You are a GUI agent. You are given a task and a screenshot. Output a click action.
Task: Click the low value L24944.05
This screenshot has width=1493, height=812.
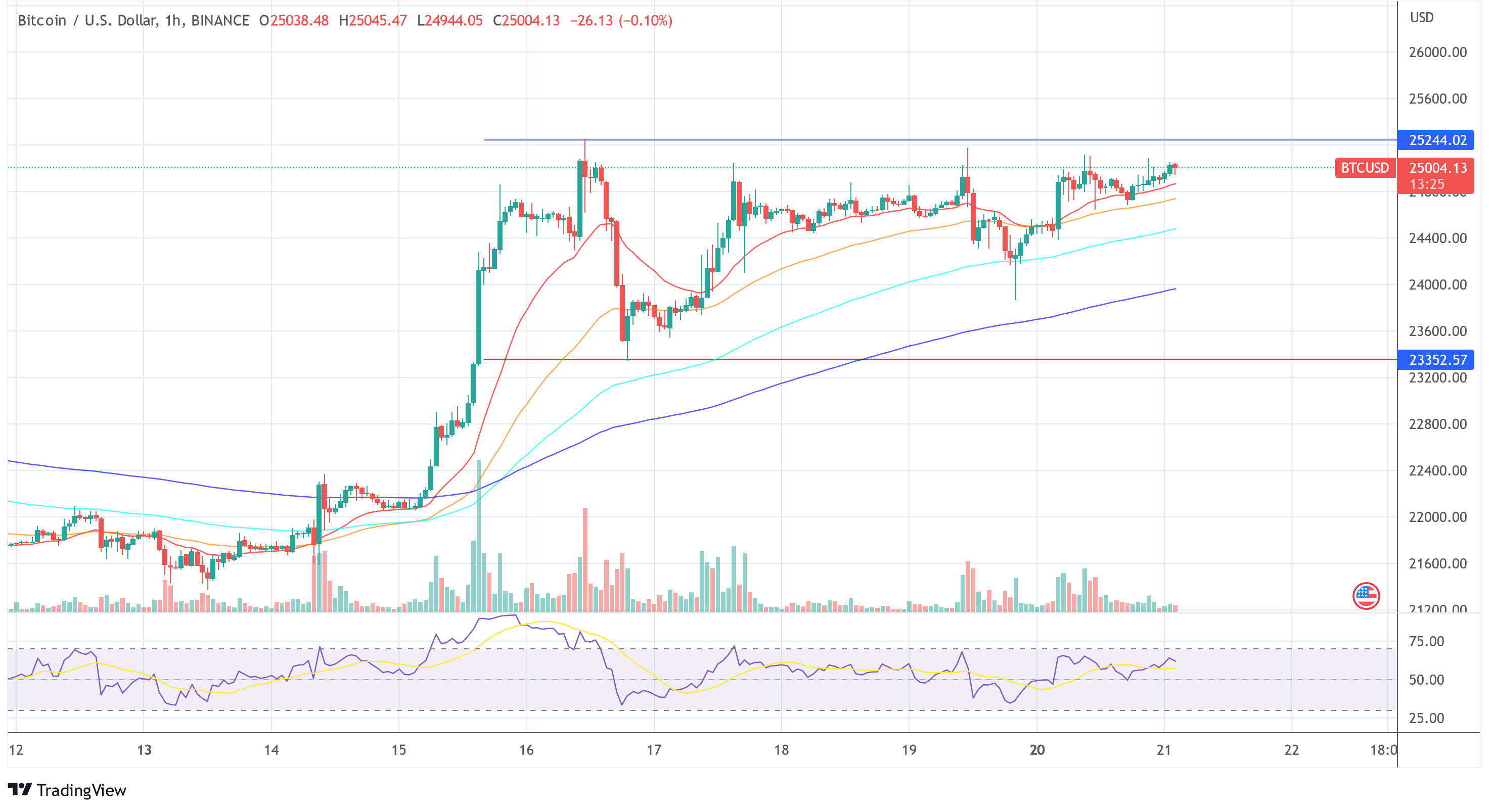450,20
